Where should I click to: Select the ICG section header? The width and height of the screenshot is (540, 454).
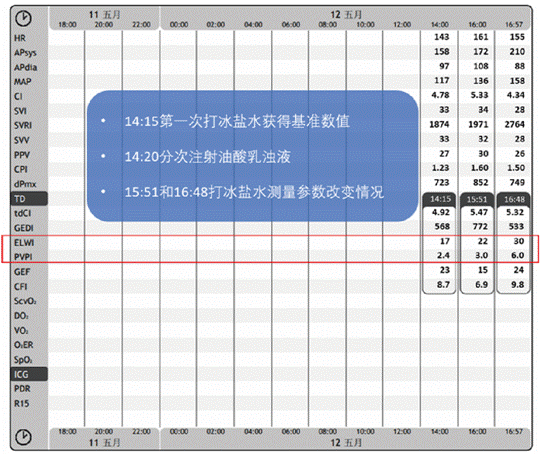pos(29,374)
